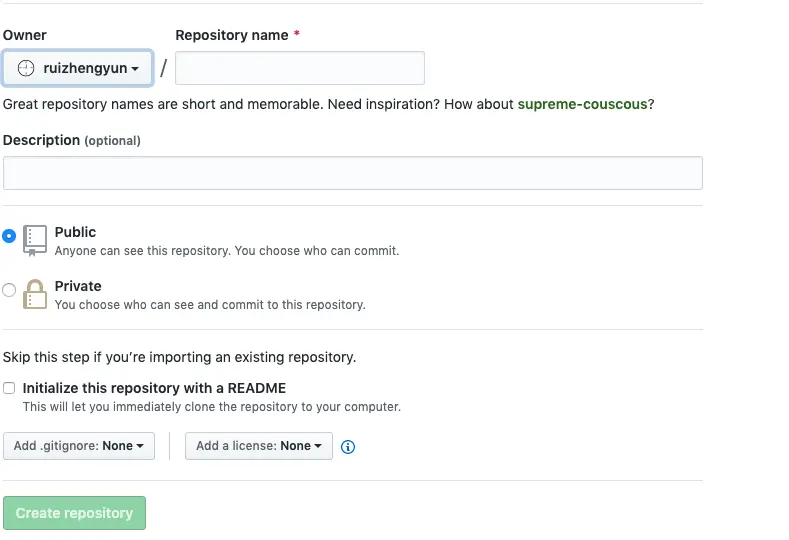
Task: Click the 'Repository name' field label
Action: click(x=232, y=35)
